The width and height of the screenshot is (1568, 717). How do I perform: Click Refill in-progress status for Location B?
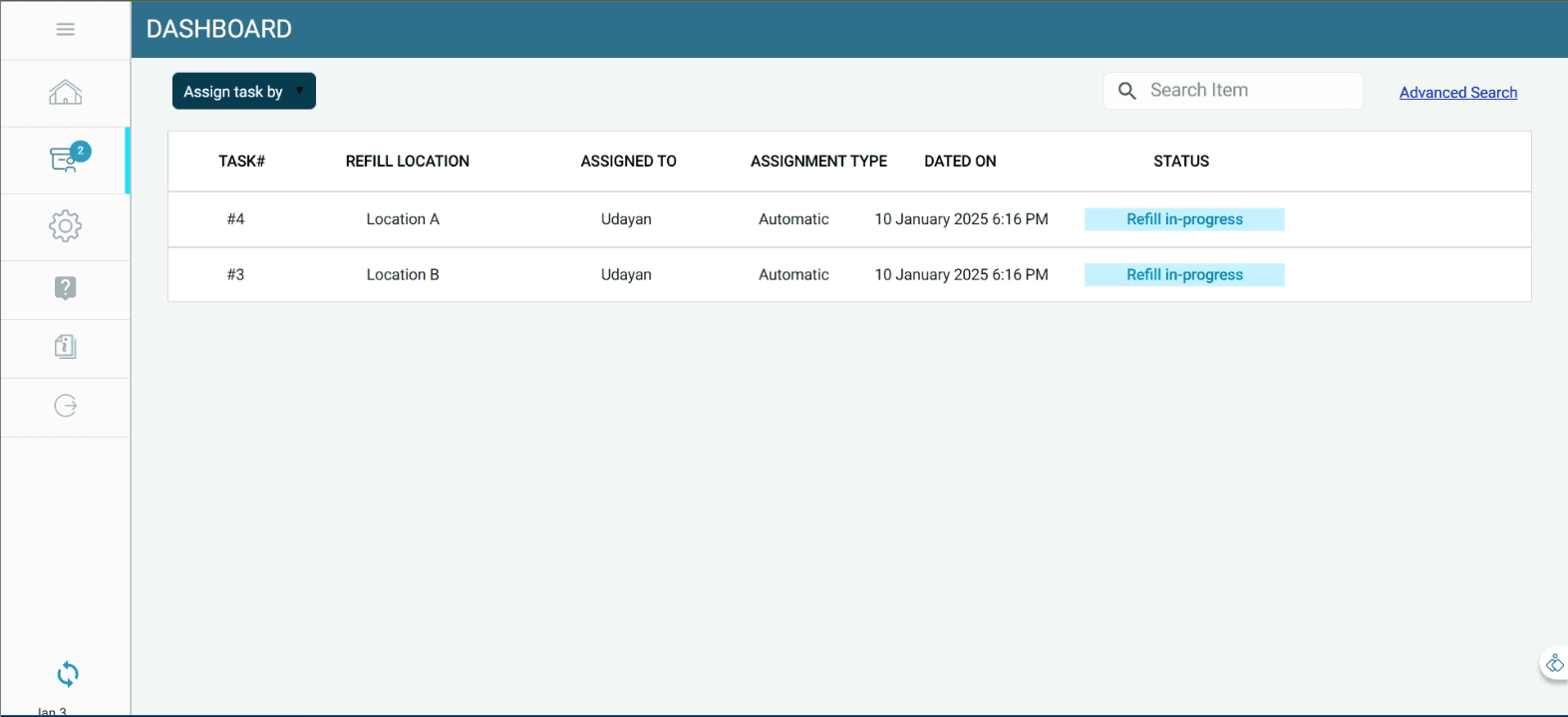pos(1184,275)
